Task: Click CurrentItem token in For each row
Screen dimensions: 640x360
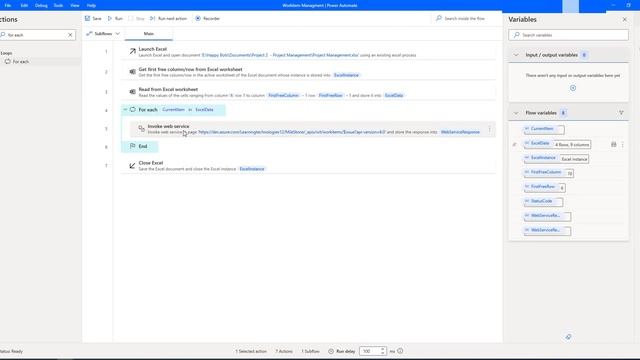Action: [x=173, y=109]
